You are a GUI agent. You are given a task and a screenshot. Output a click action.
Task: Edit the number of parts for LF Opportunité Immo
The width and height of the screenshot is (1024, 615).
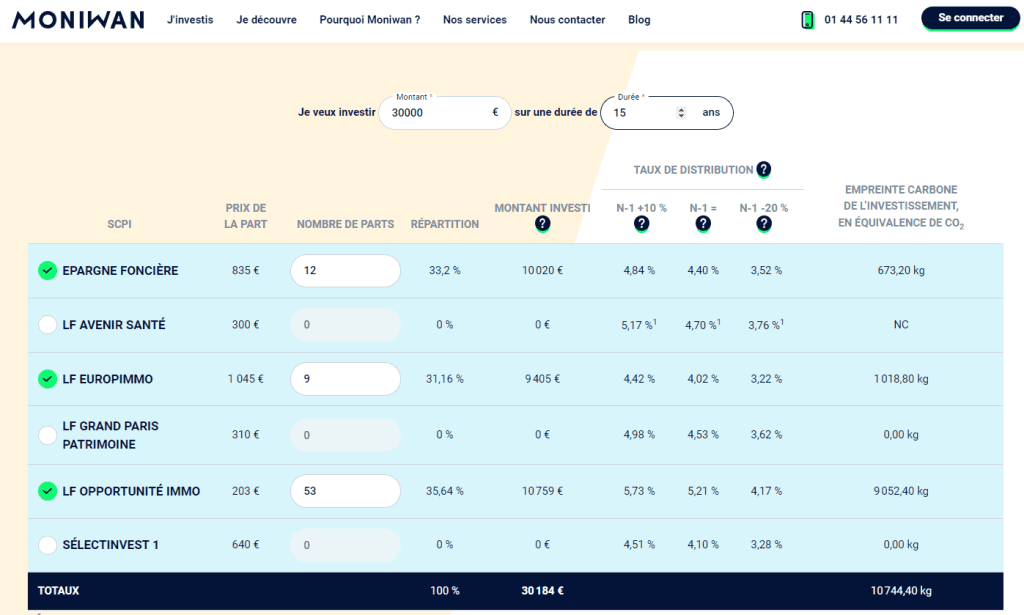tap(345, 491)
